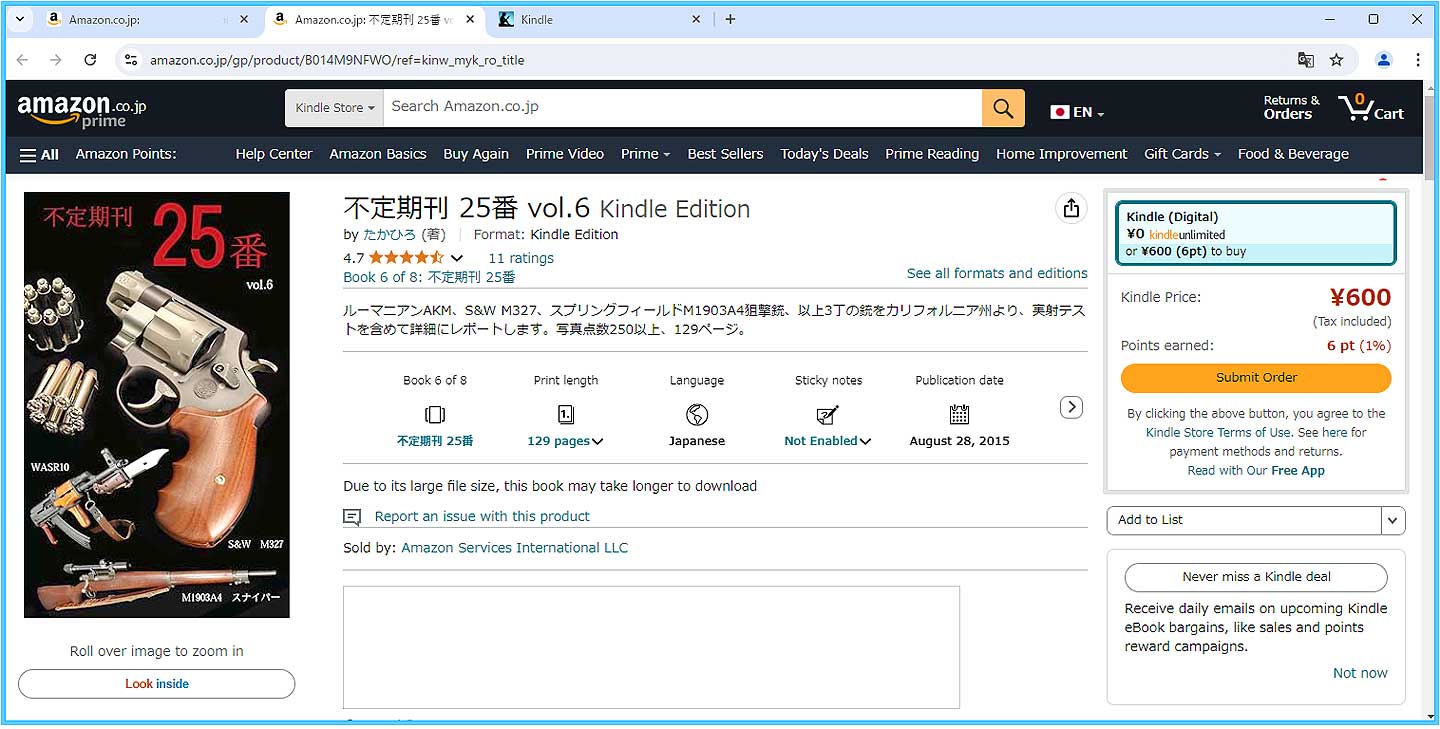This screenshot has height=729, width=1440.
Task: Open Best Sellers in navigation bar
Action: (x=725, y=154)
